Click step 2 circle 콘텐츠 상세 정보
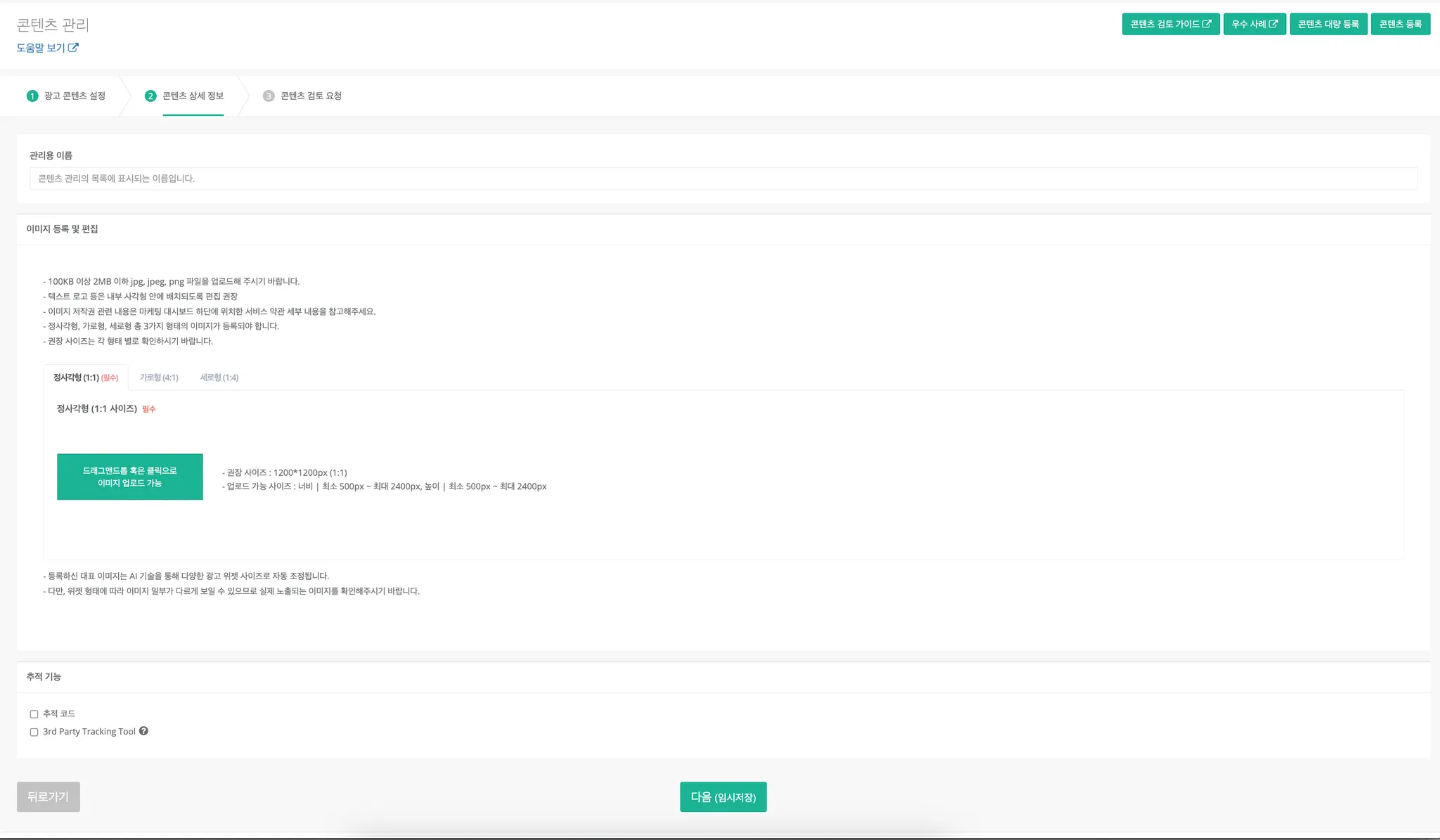1440x840 pixels. (150, 96)
